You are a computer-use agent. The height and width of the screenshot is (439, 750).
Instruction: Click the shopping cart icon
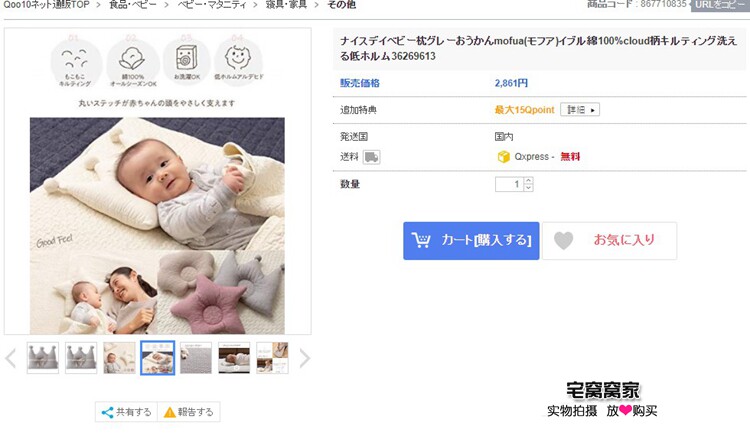(x=421, y=240)
